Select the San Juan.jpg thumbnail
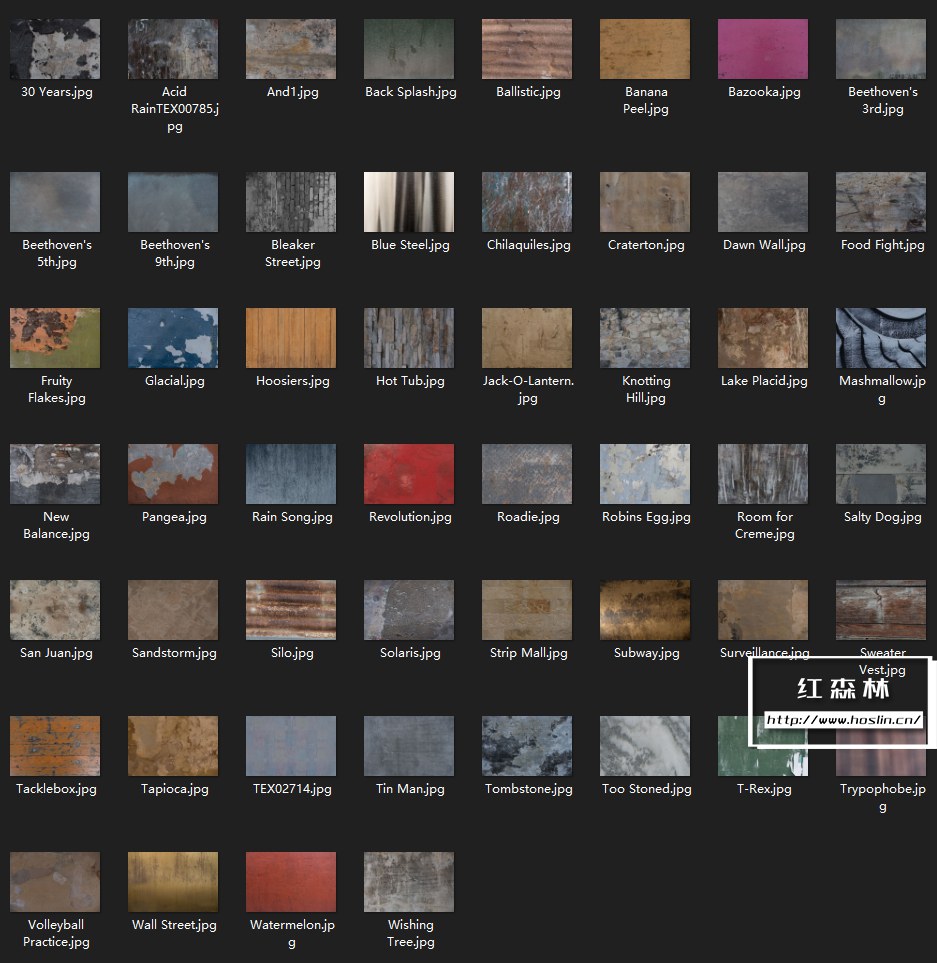The height and width of the screenshot is (963, 937). coord(55,610)
